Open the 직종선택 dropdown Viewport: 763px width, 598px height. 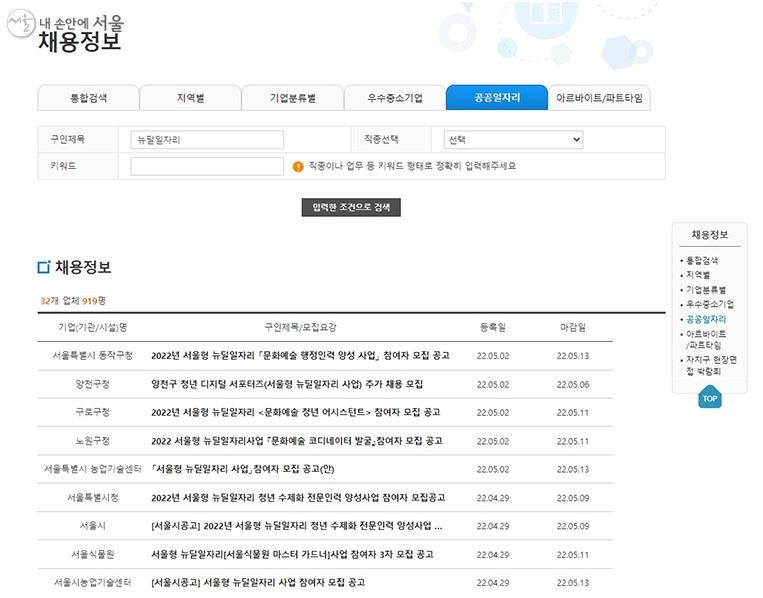513,140
